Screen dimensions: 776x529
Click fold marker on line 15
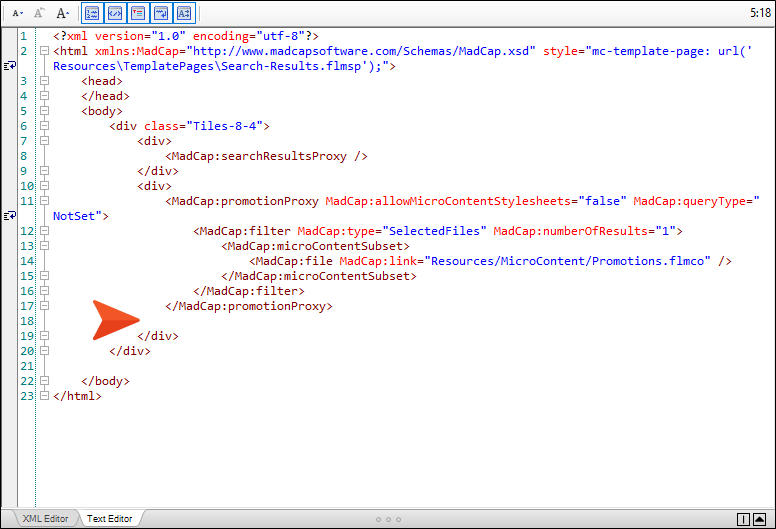point(45,276)
